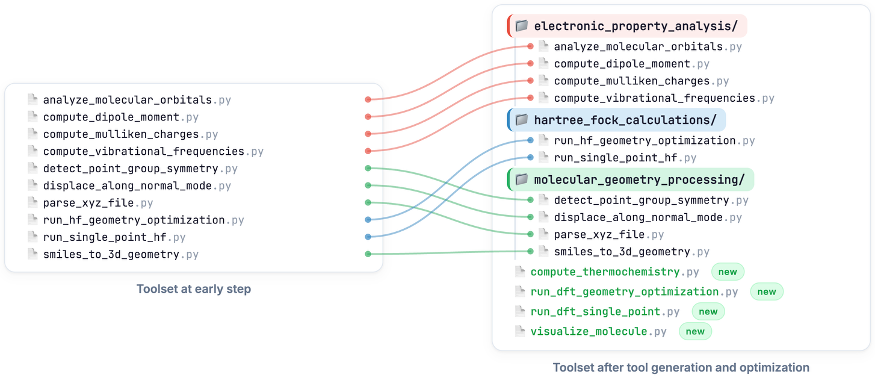877x377 pixels.
Task: Click file icon beside compute_mulliken_charges.py in early toolset
Action: coord(32,134)
